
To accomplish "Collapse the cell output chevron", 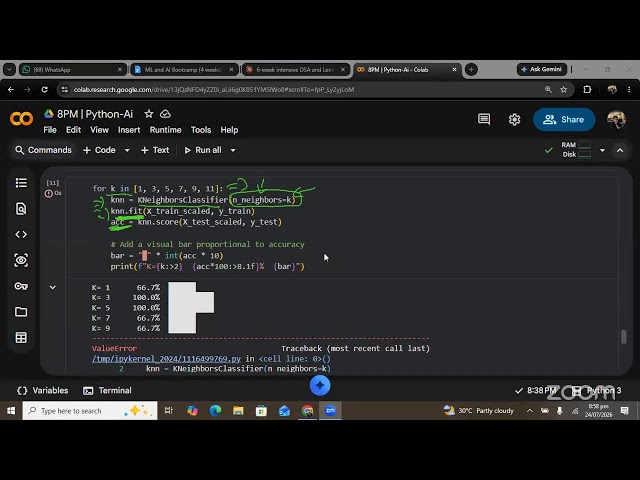I will [x=53, y=287].
